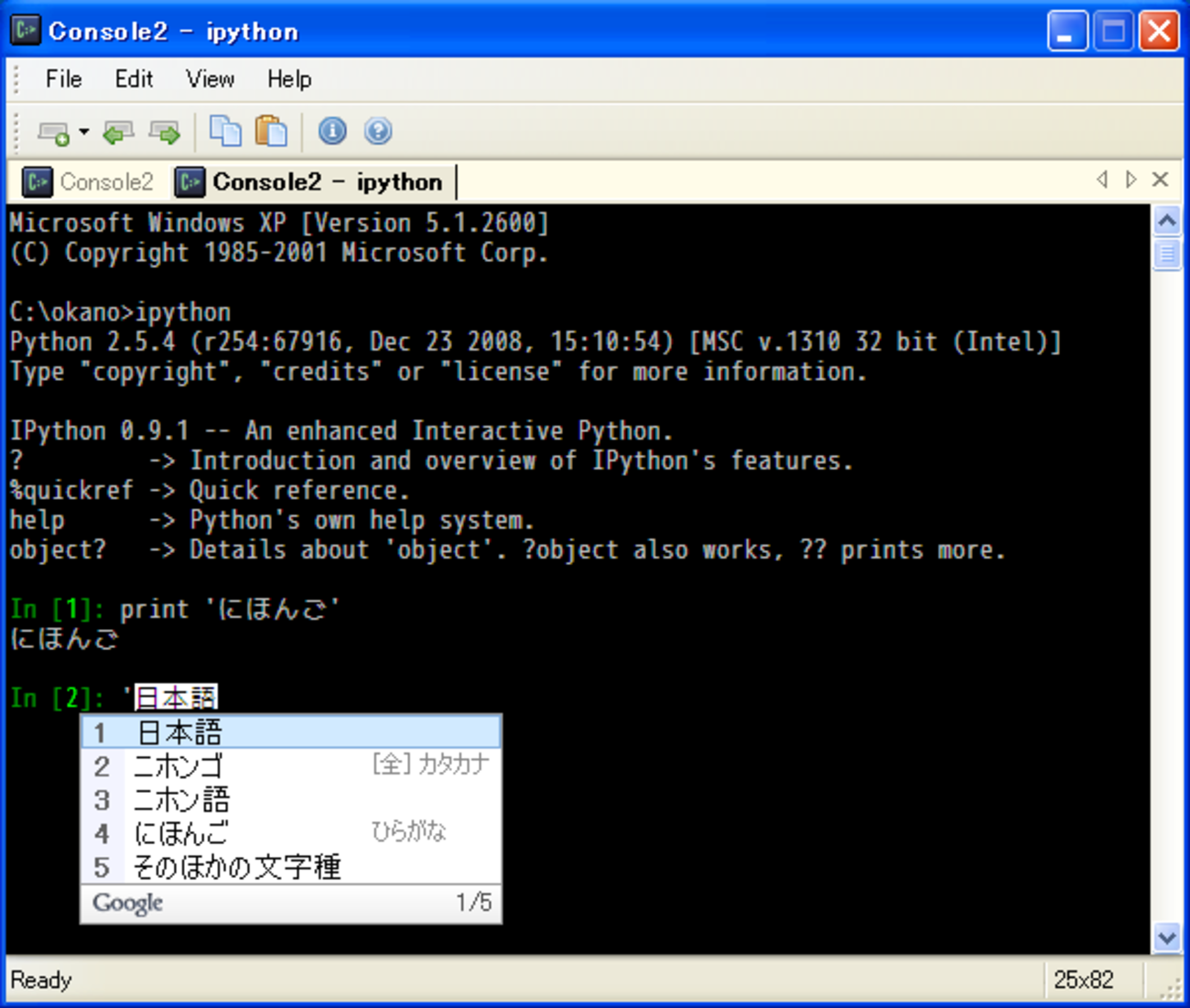Click the Microsoft Windows XP version line
Viewport: 1190px width, 1008px height.
click(x=279, y=223)
